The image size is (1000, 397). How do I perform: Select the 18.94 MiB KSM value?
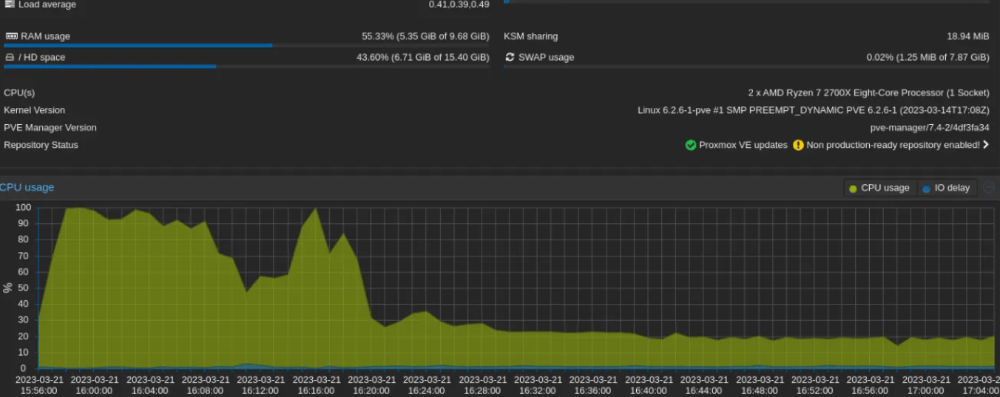click(x=968, y=36)
